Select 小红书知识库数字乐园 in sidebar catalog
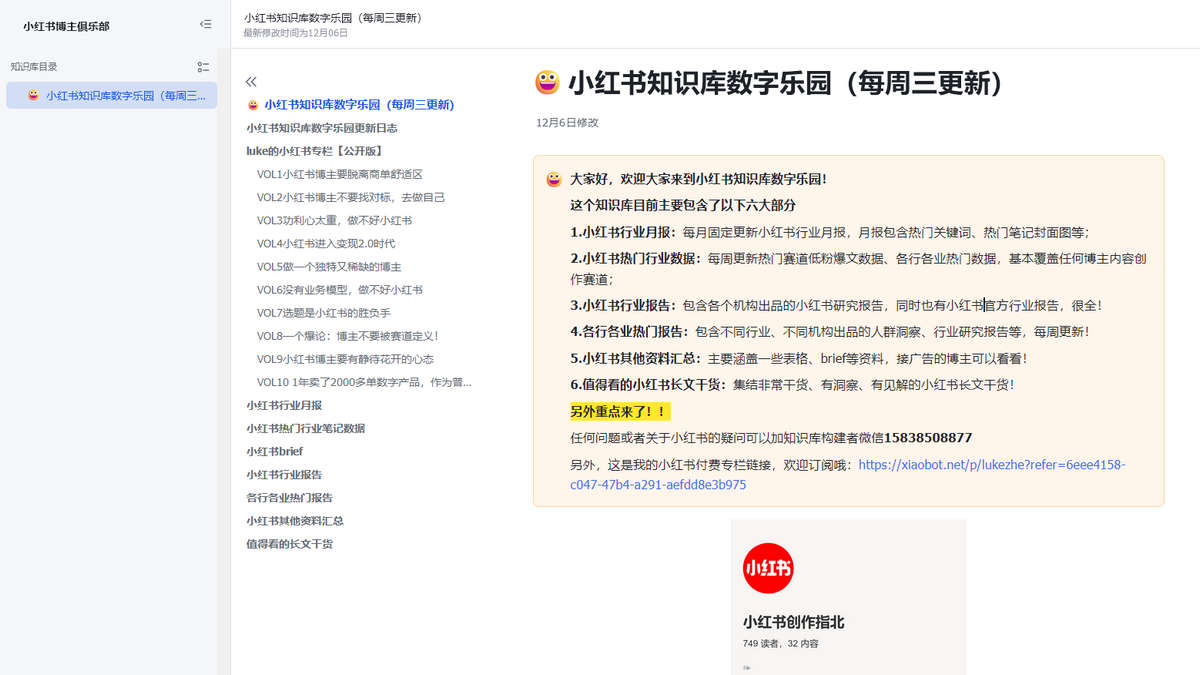Viewport: 1200px width, 675px height. tap(112, 96)
